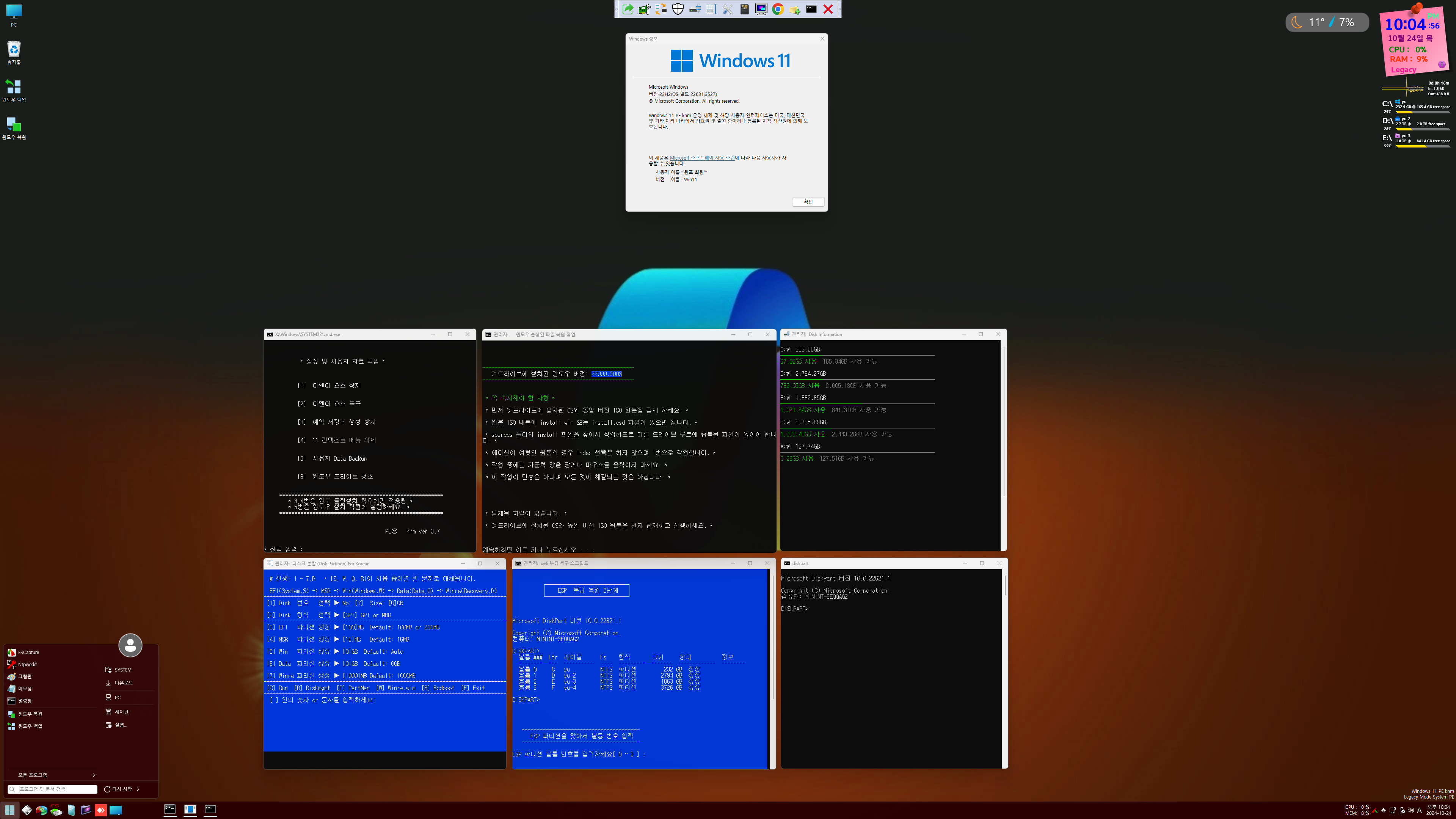The image size is (1456, 819).
Task: Open the partition pie-chart icon on taskbar
Action: point(41,810)
